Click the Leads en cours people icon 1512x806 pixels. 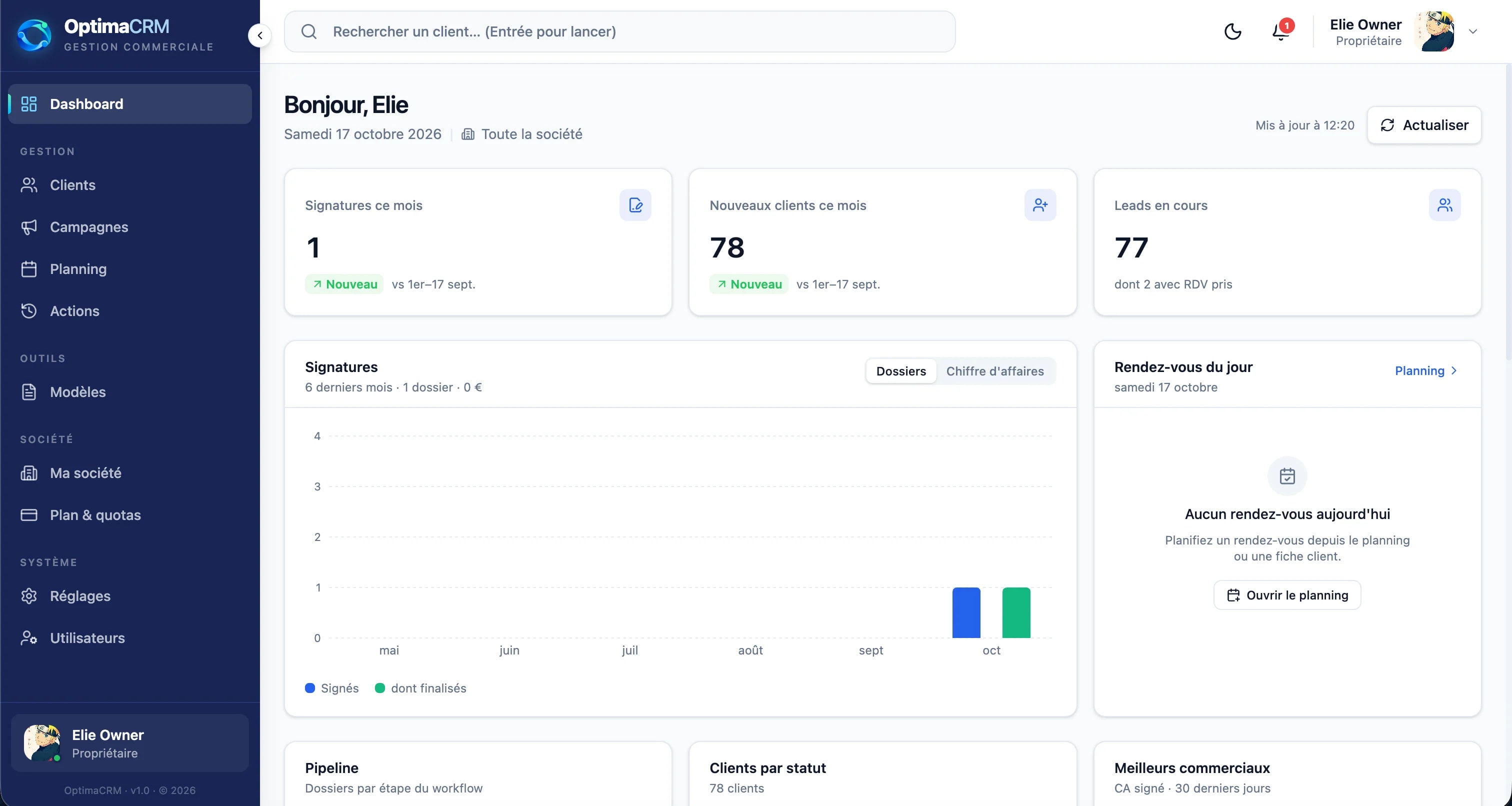(x=1444, y=205)
